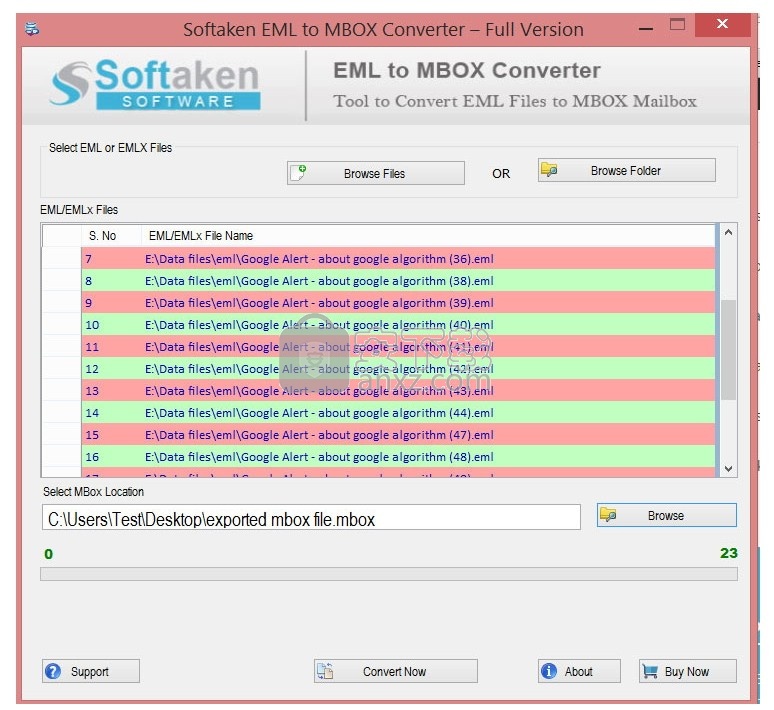Click the app icon in title bar
This screenshot has width=774, height=710.
tap(33, 29)
